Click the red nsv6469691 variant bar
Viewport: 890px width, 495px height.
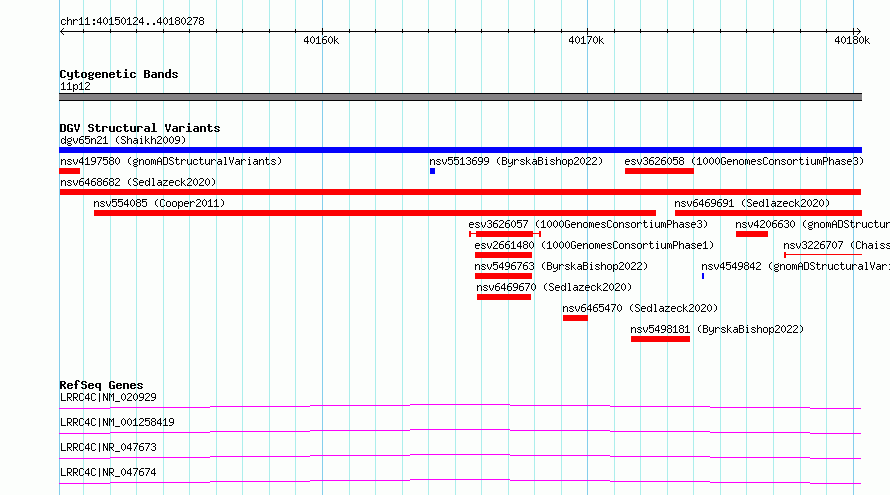click(768, 213)
